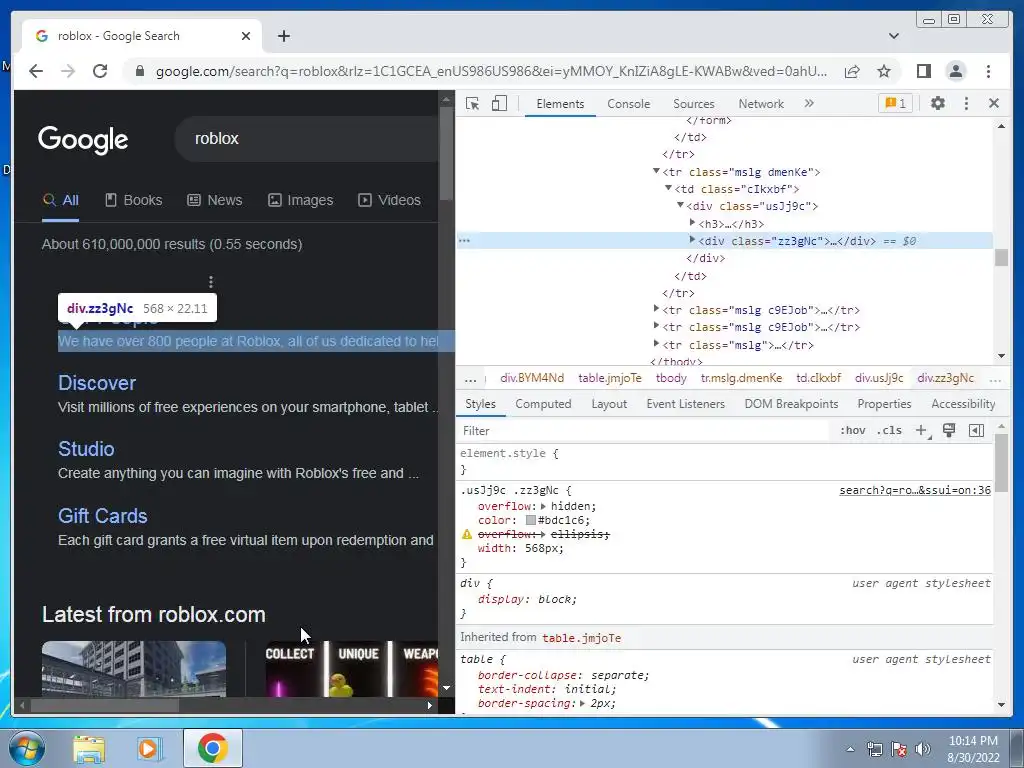Open File Explorer from taskbar
The width and height of the screenshot is (1024, 768).
(89, 749)
